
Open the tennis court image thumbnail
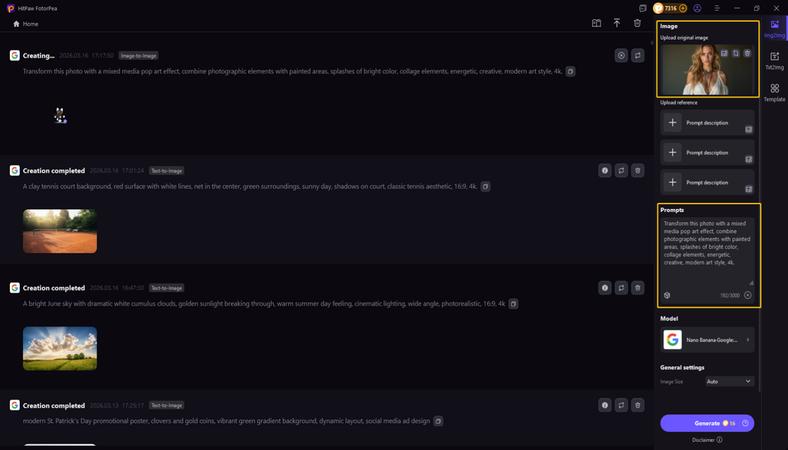click(60, 231)
